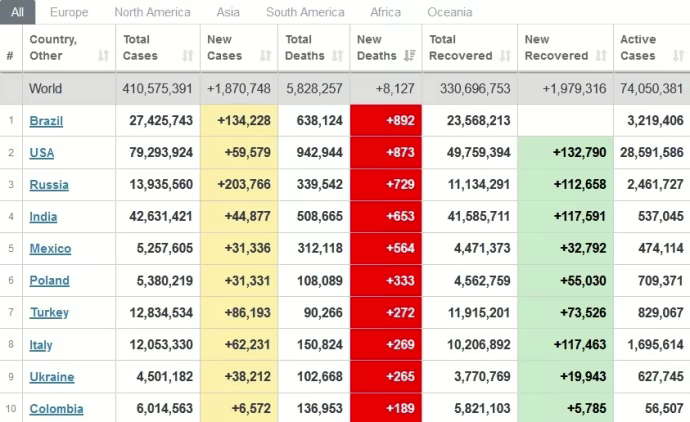Screen dimensions: 690x422
Task: Switch to the Europe tab
Action: point(69,12)
